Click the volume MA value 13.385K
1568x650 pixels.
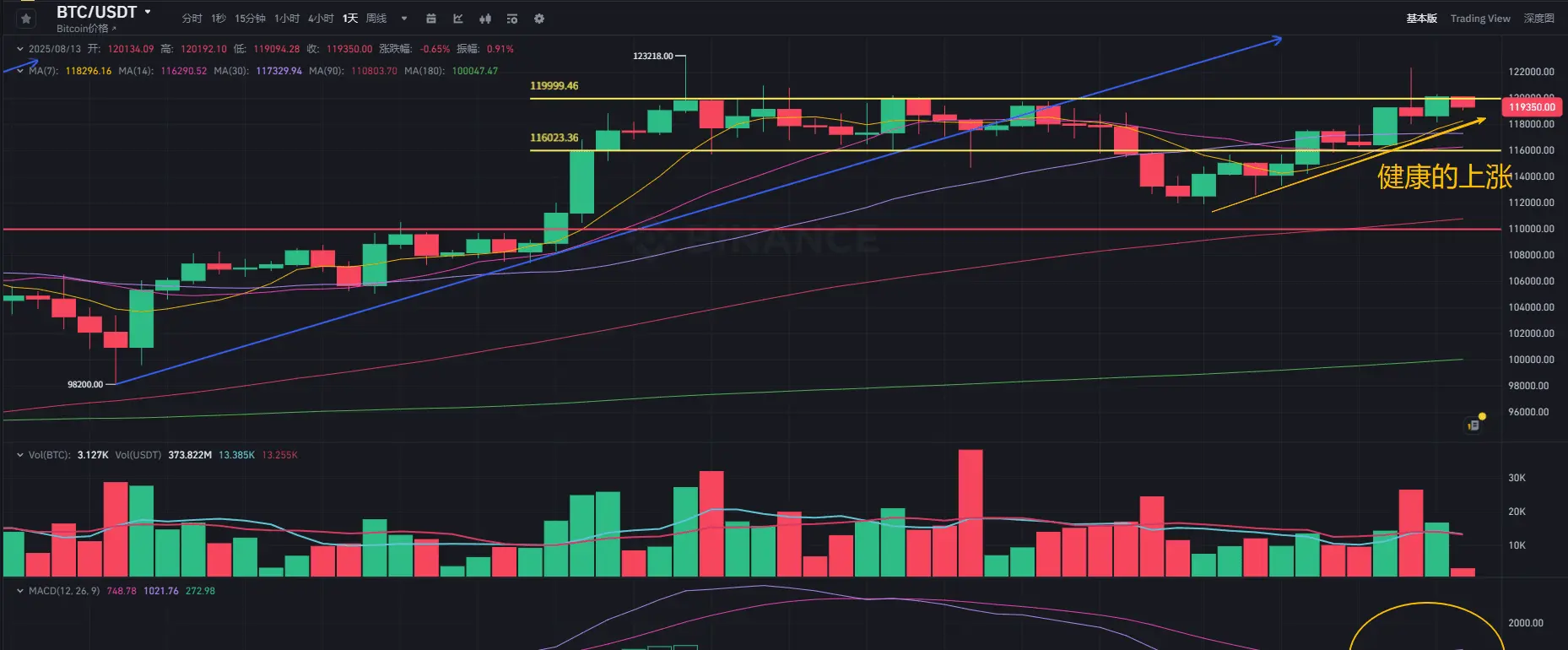236,455
